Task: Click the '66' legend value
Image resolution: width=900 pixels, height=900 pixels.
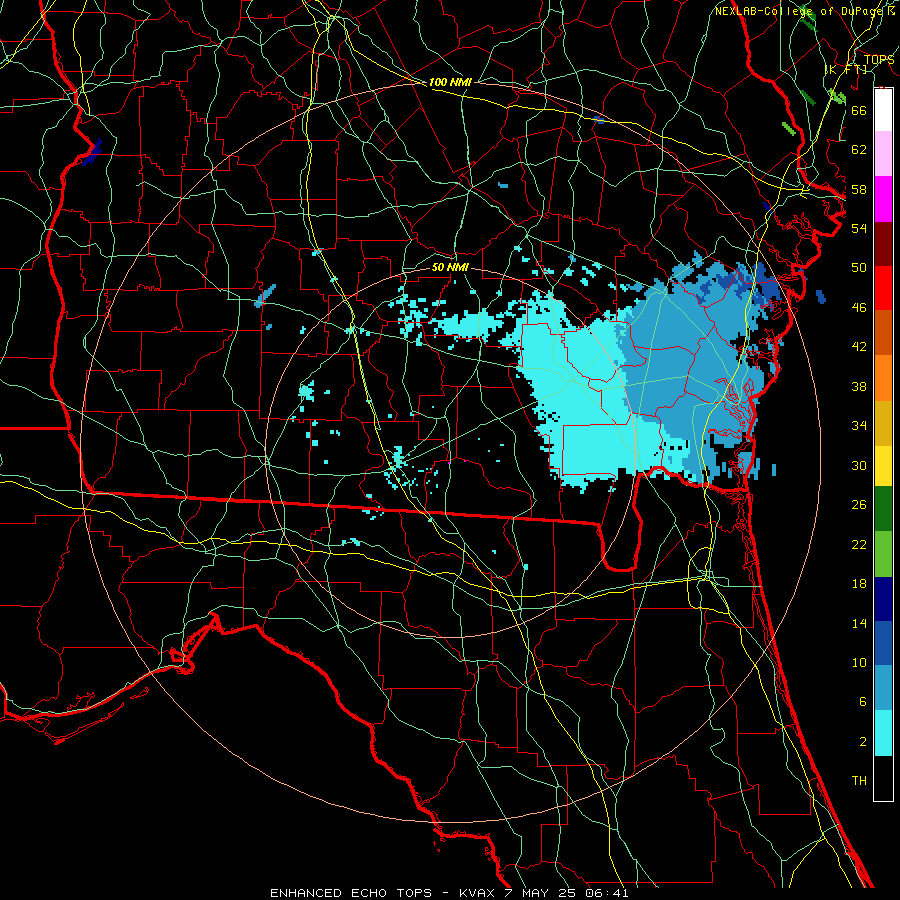Action: point(859,110)
